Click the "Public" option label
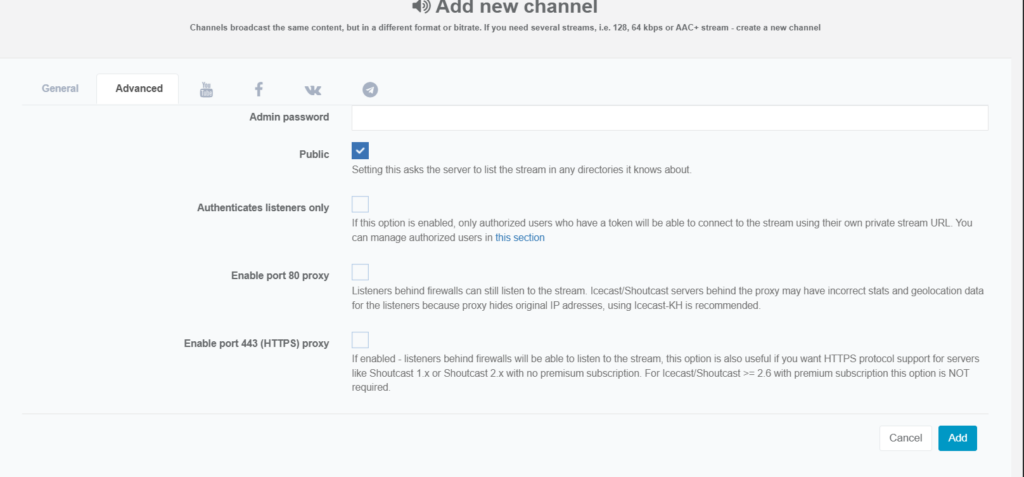Image resolution: width=1024 pixels, height=477 pixels. pos(313,154)
